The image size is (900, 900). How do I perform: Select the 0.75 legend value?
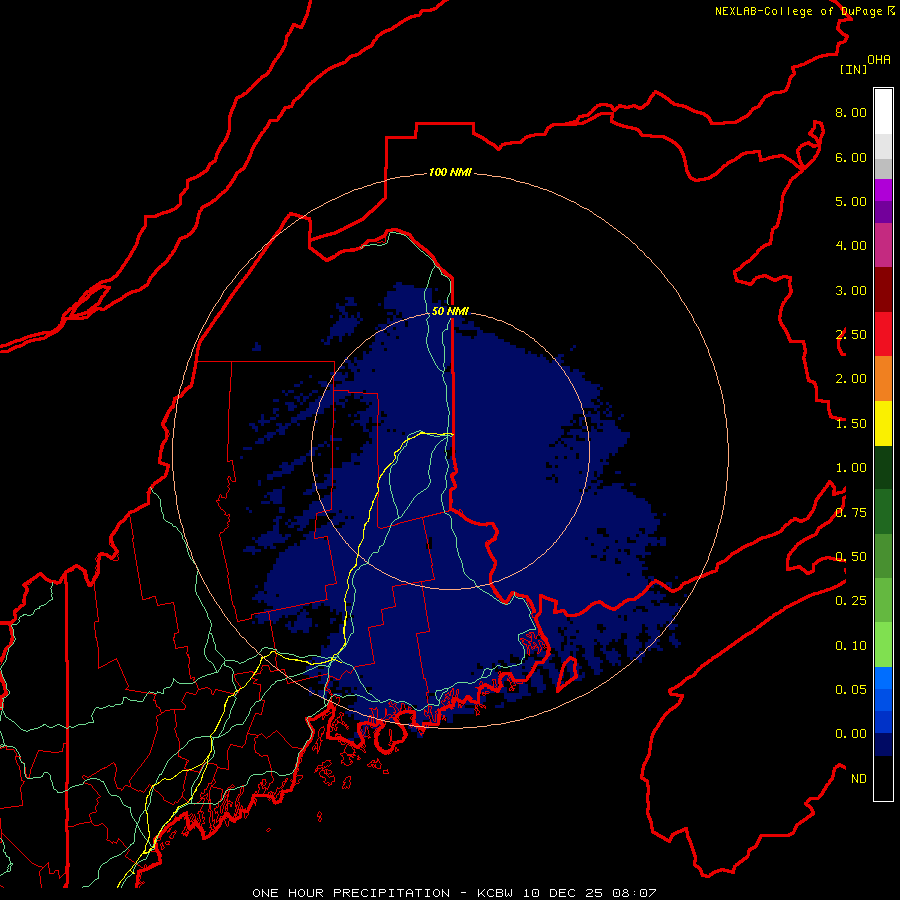pos(851,513)
